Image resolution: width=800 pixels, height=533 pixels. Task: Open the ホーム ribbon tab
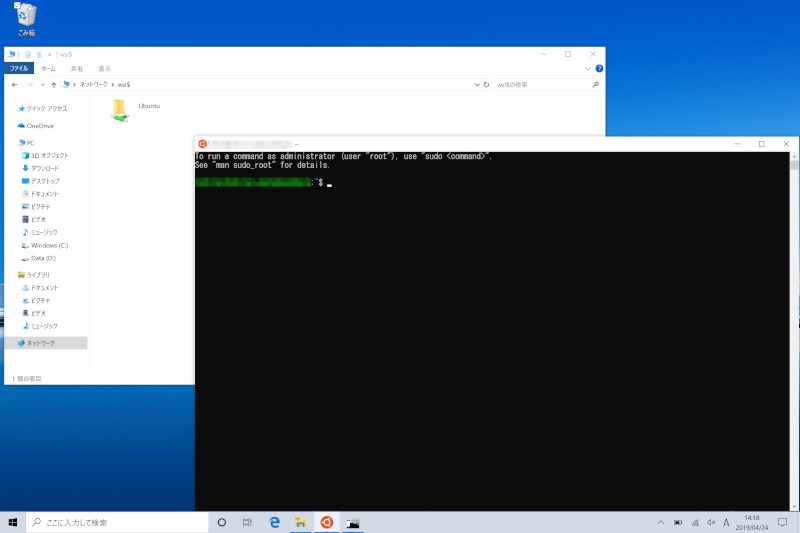(48, 68)
